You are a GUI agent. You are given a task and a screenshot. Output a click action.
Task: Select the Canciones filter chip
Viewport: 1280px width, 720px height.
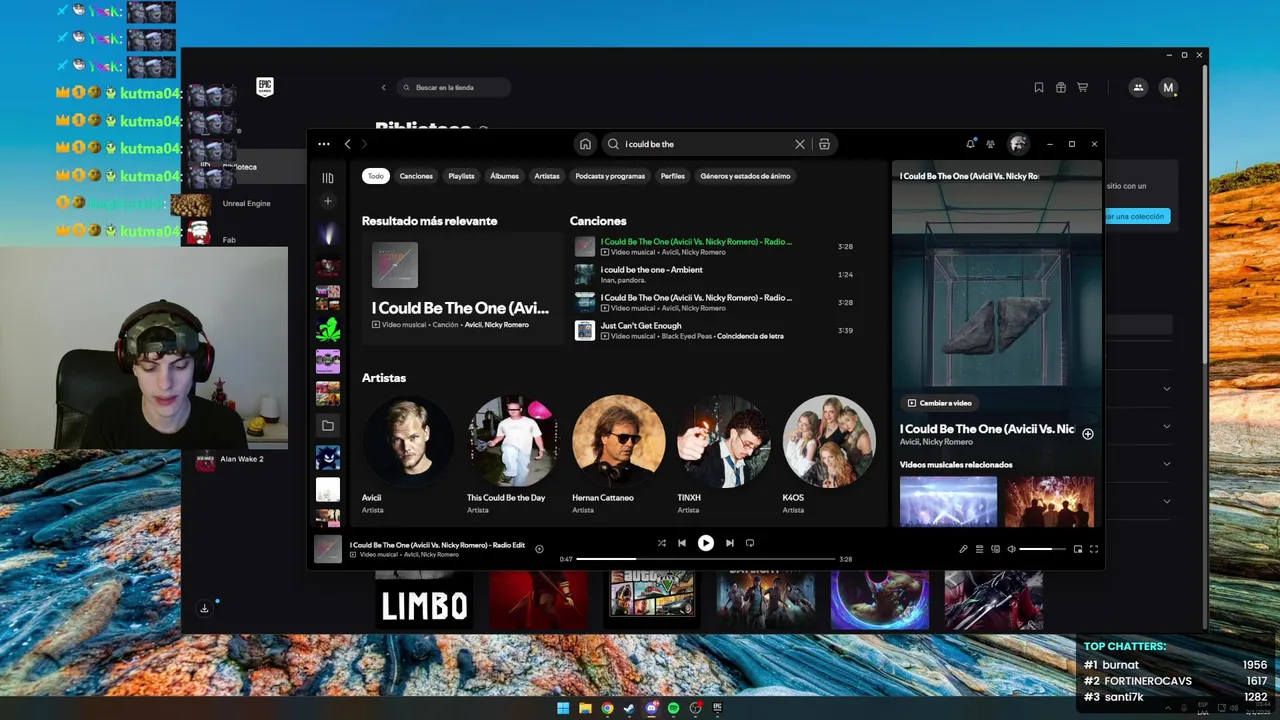pos(416,176)
